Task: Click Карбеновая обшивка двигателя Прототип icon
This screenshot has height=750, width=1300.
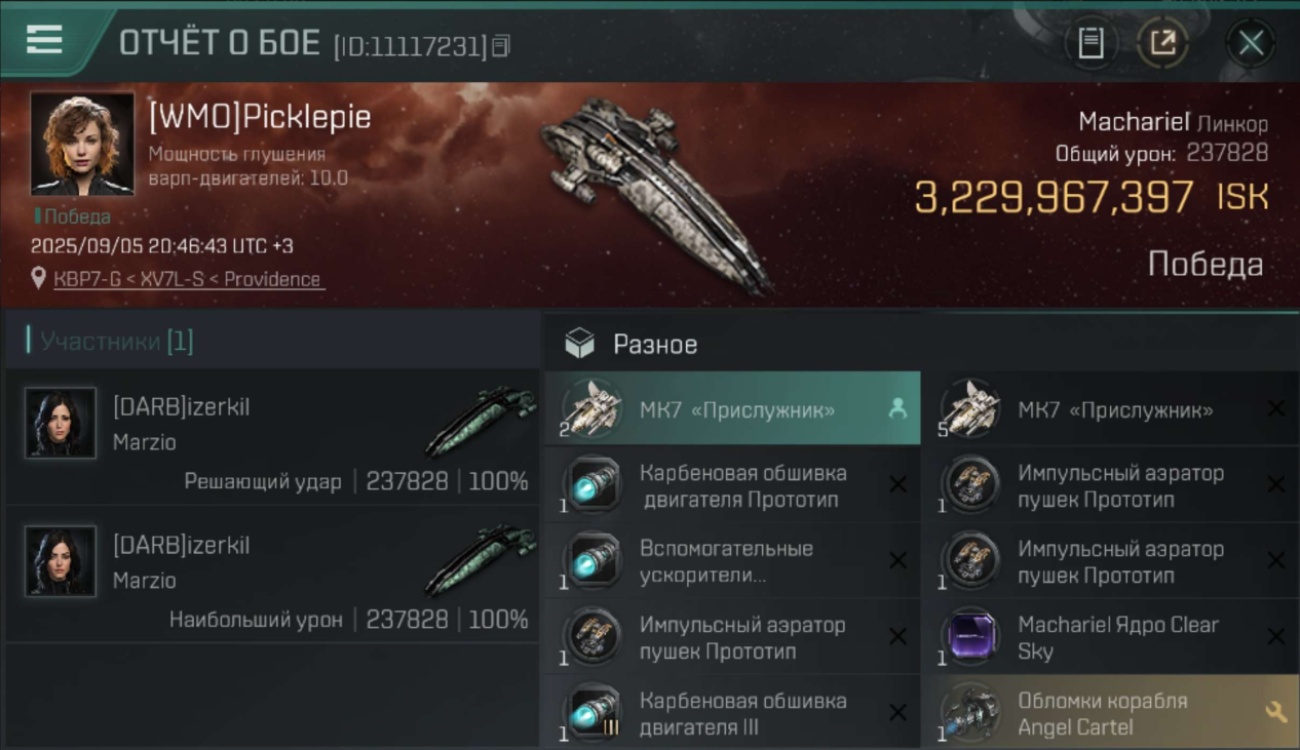Action: coord(592,484)
